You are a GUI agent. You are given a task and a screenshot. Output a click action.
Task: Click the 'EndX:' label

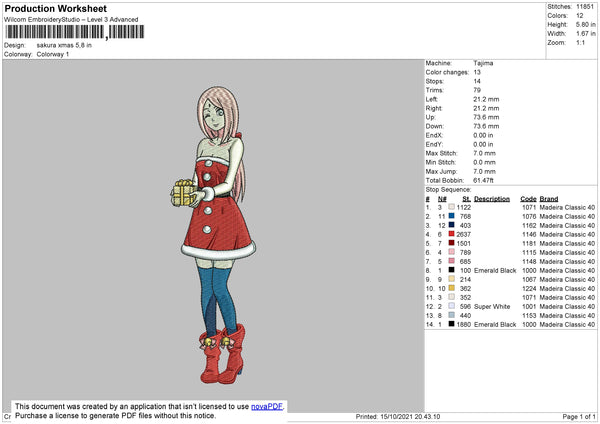pos(434,135)
